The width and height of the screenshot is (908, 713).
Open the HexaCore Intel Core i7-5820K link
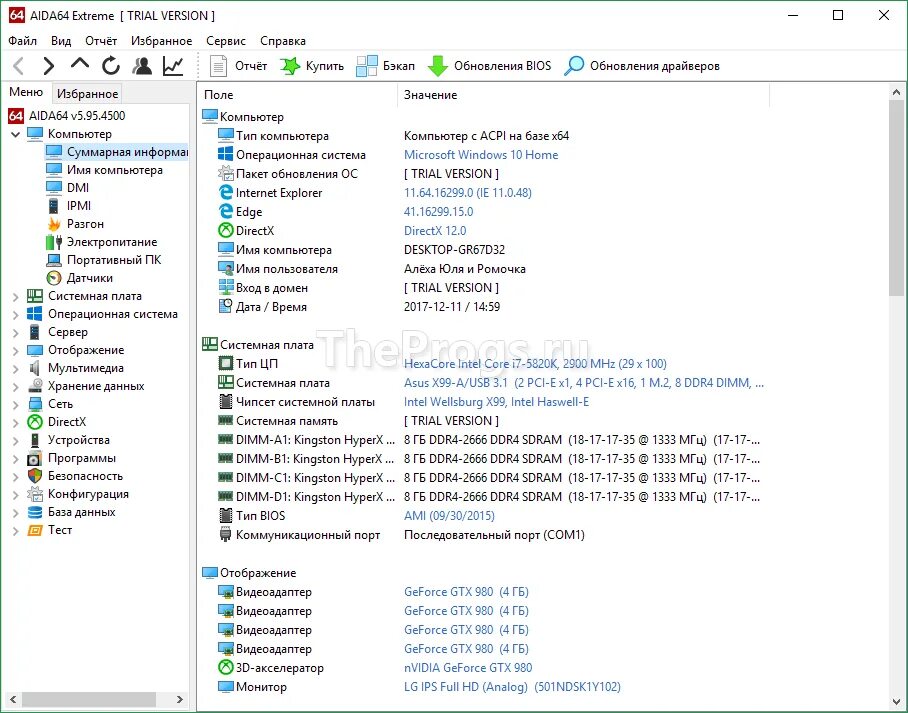pyautogui.click(x=535, y=363)
